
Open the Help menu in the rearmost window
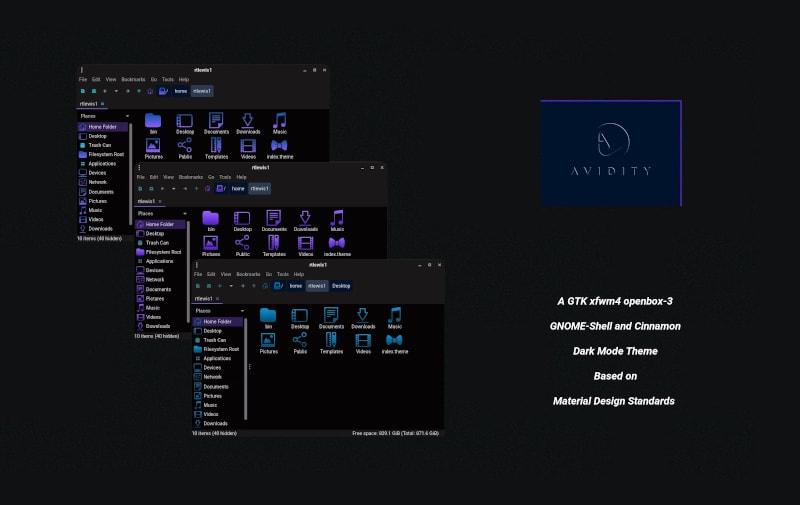point(184,80)
